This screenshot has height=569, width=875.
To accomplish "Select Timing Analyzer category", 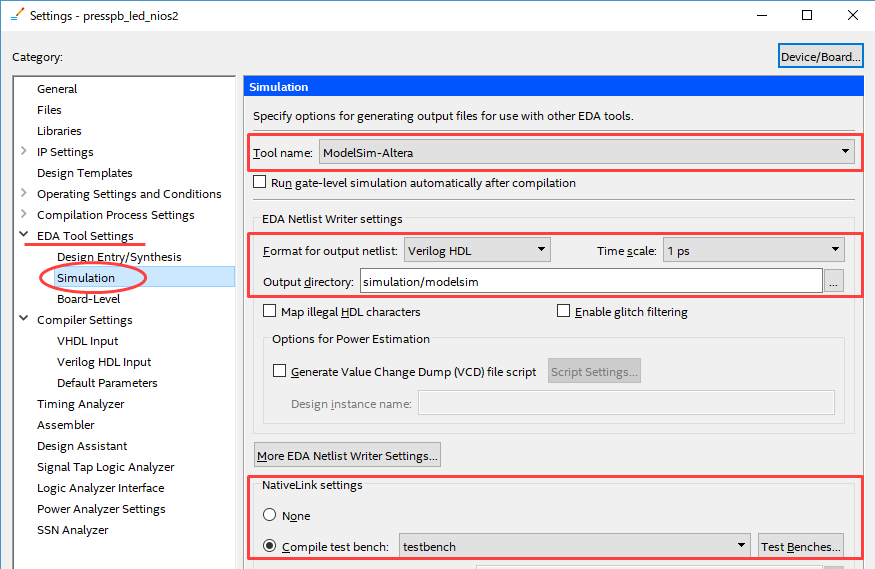I will pyautogui.click(x=80, y=404).
